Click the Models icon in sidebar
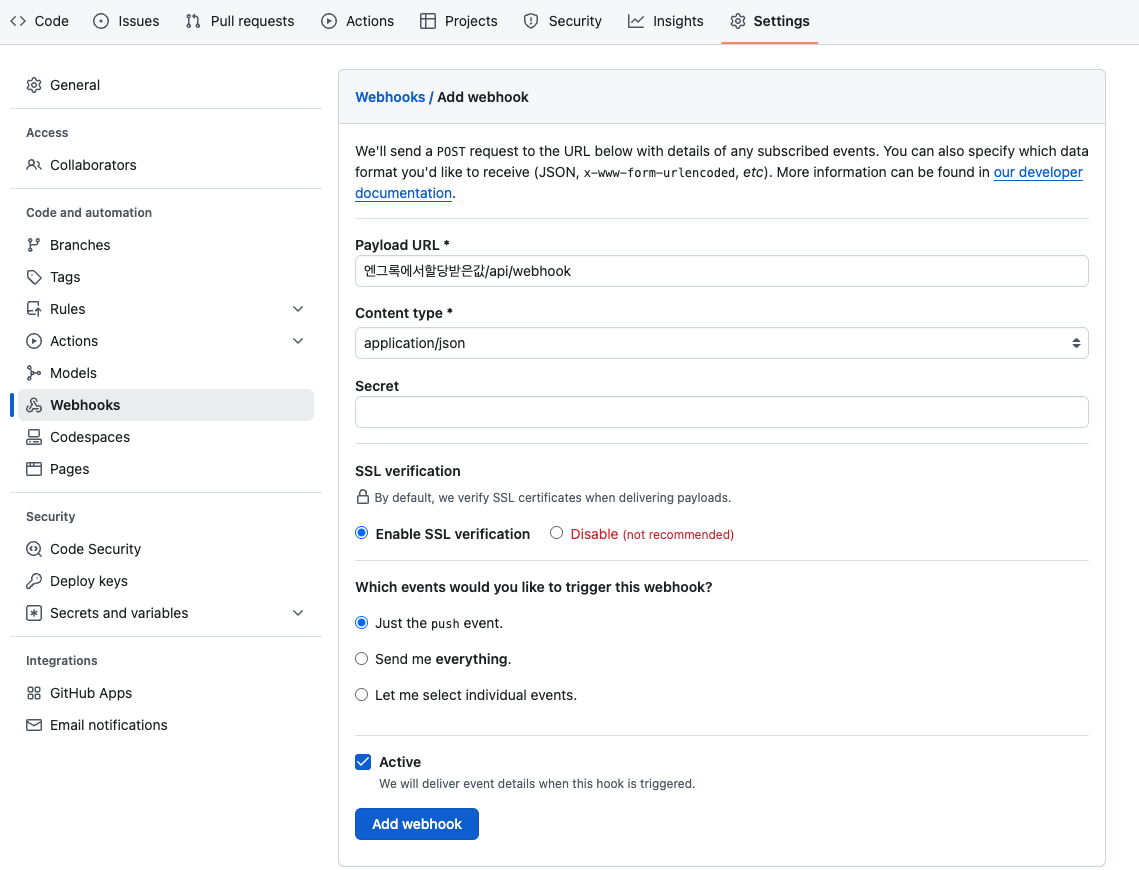1139x870 pixels. coord(34,373)
